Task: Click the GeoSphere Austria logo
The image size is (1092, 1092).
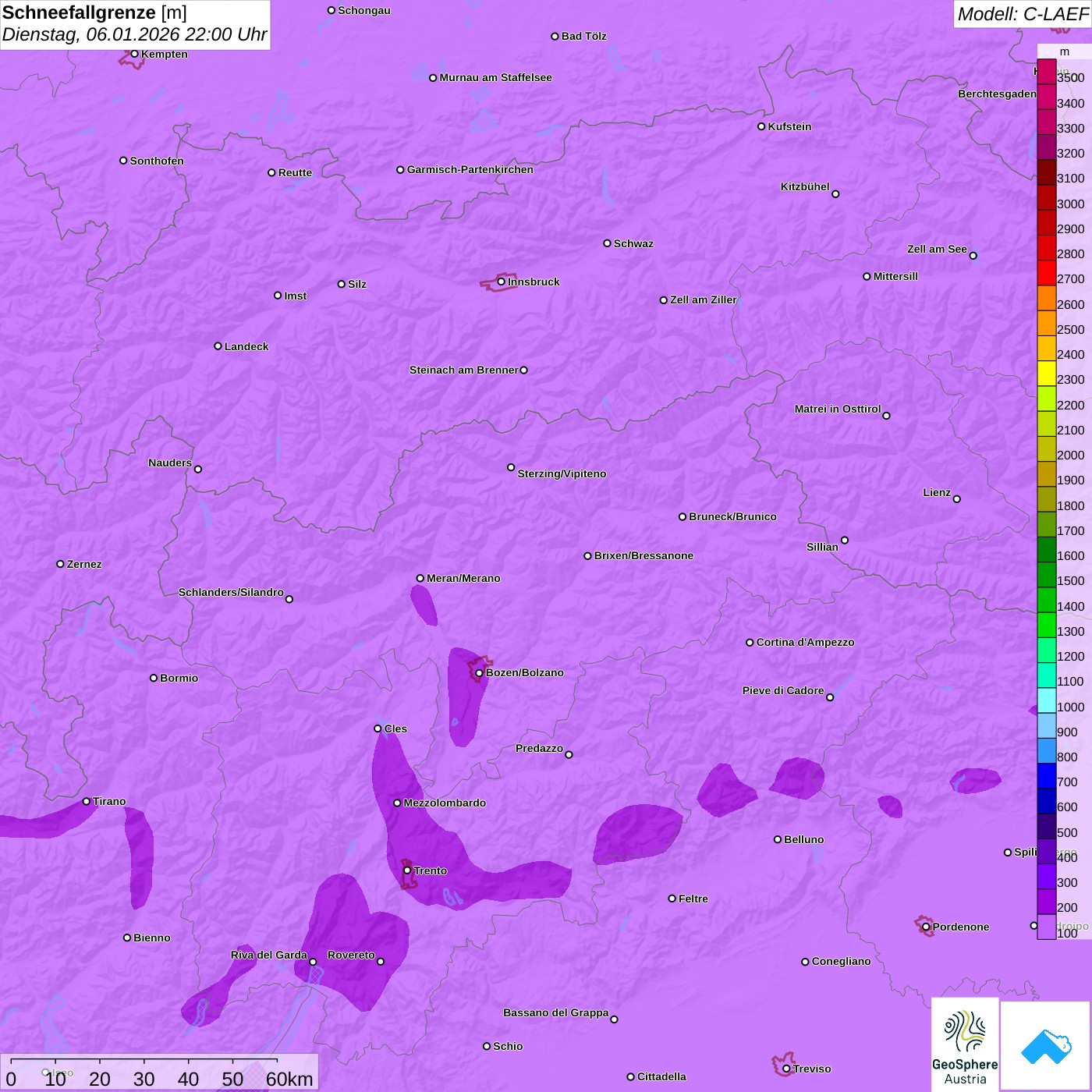Action: (965, 1044)
